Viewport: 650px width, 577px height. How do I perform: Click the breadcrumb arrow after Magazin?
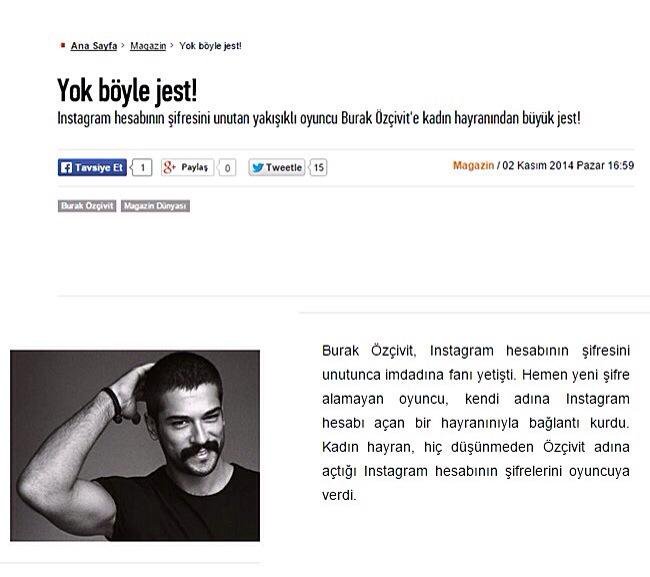[x=172, y=45]
